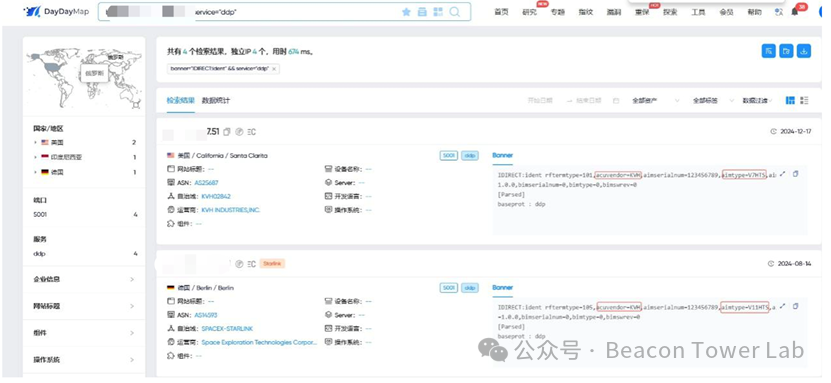Select the 检索结果 tab

point(181,101)
